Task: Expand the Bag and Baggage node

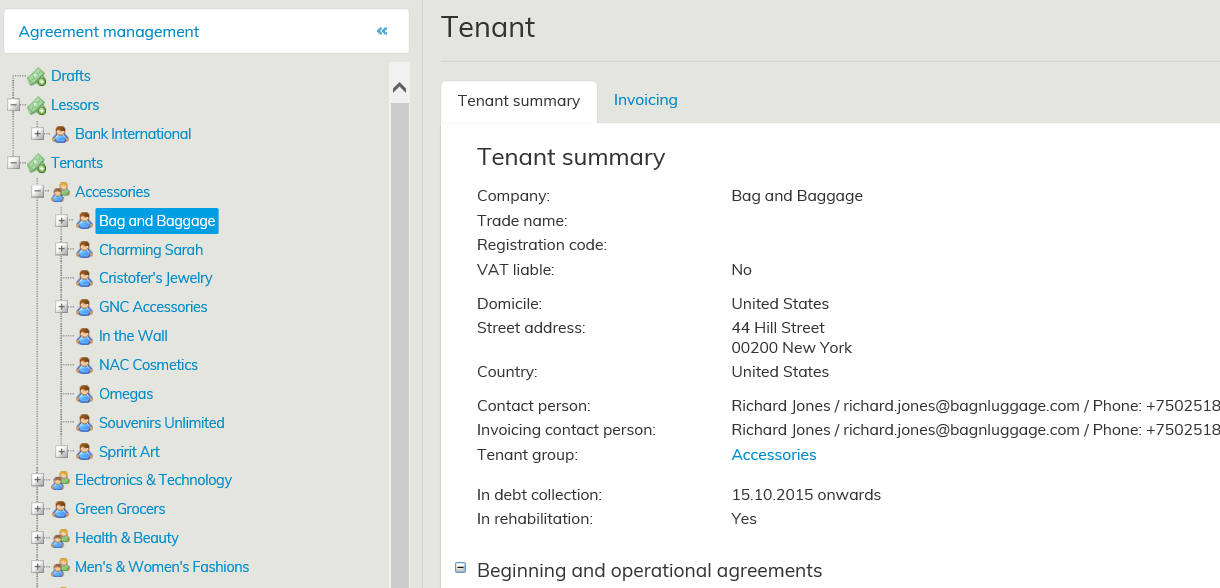Action: (62, 221)
